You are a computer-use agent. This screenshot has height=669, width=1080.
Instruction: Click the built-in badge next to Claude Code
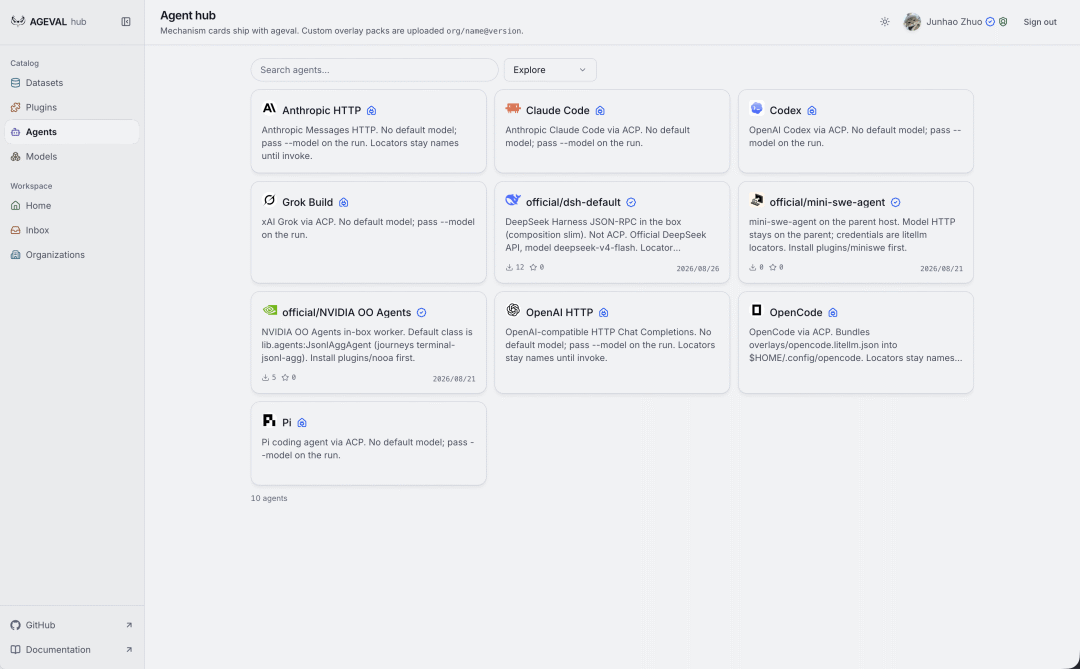pyautogui.click(x=600, y=111)
